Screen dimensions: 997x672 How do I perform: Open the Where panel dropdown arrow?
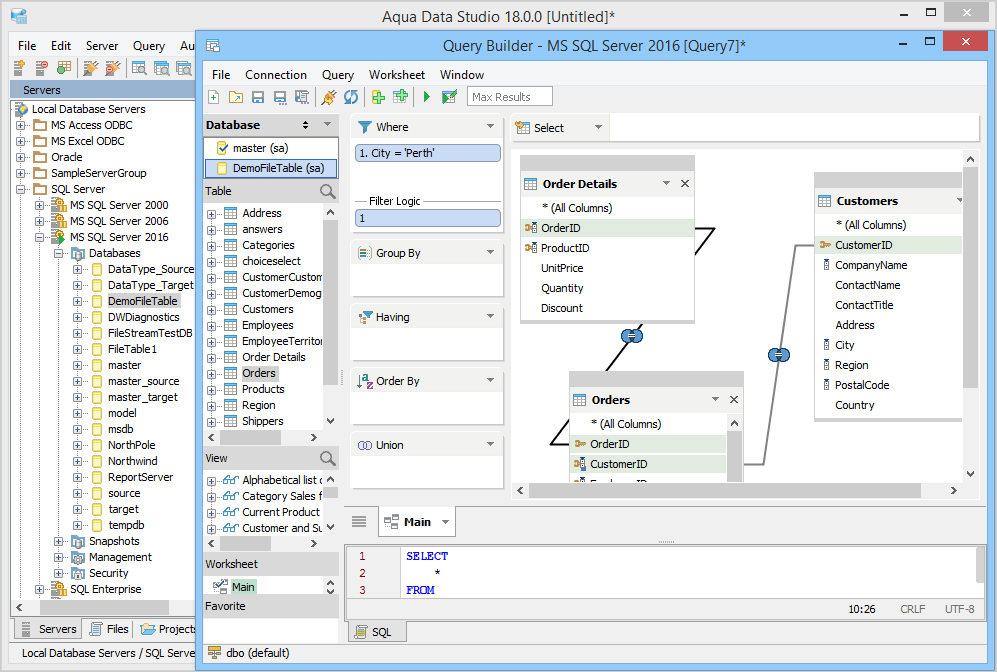click(x=490, y=127)
